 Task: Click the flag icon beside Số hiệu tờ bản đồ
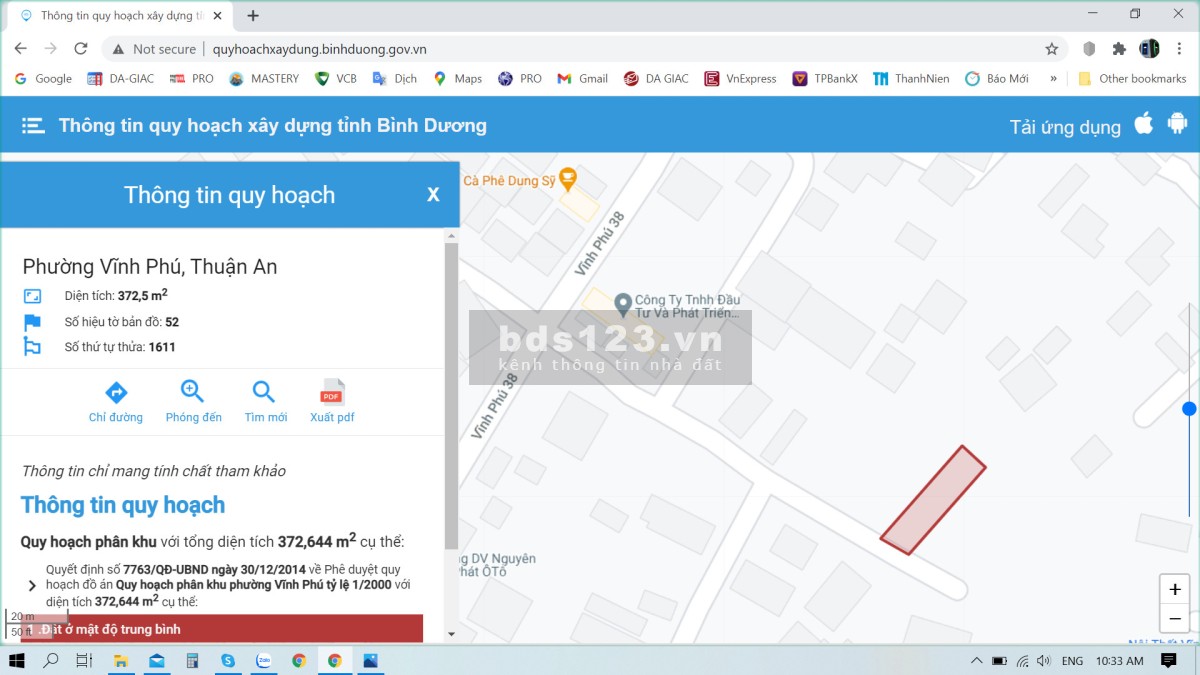tap(32, 322)
